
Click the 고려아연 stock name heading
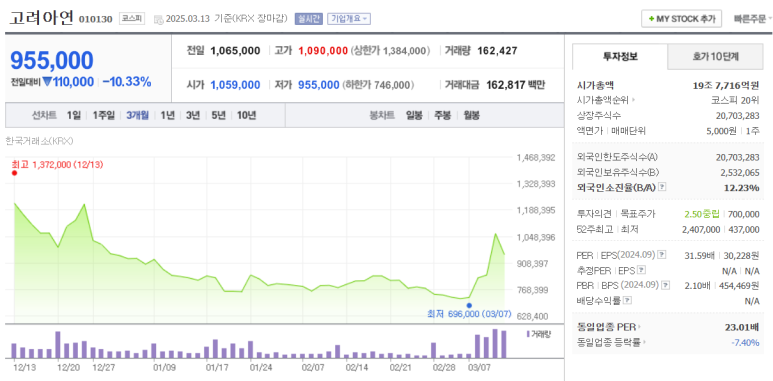[x=41, y=18]
